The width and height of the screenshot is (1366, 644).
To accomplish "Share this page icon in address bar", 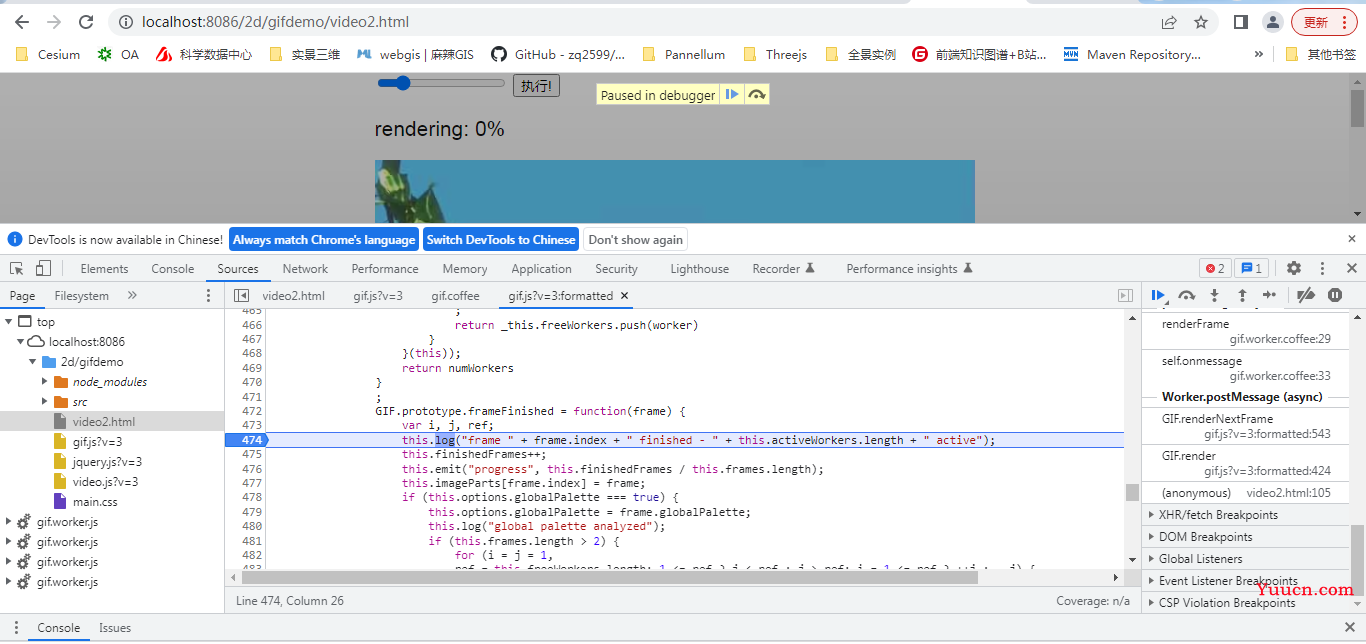I will (x=1169, y=22).
